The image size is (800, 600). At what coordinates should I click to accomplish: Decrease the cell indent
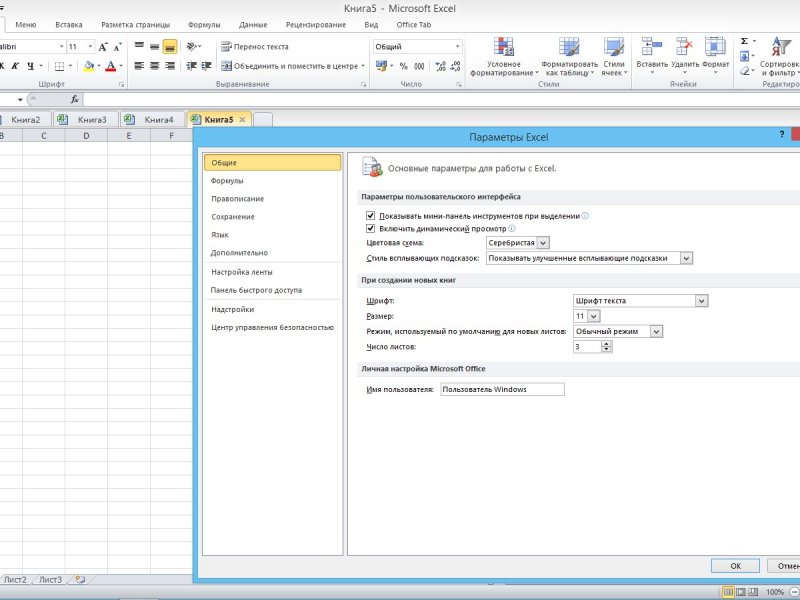[191, 66]
